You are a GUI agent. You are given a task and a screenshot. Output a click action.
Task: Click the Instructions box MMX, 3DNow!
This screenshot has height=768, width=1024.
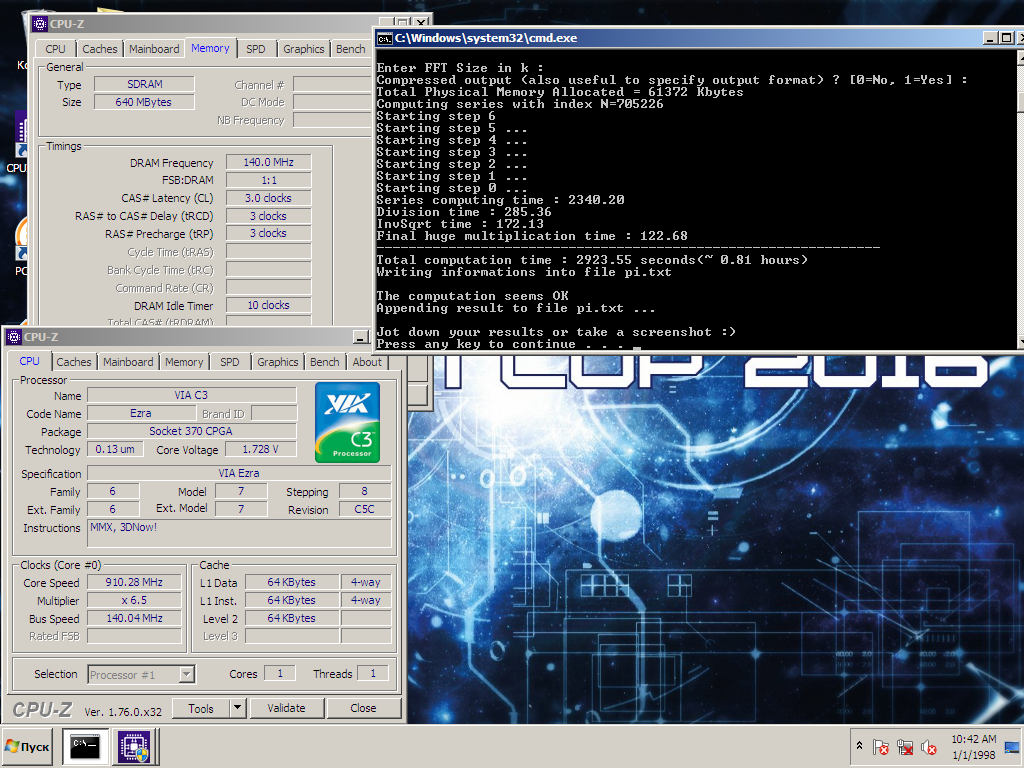(239, 533)
